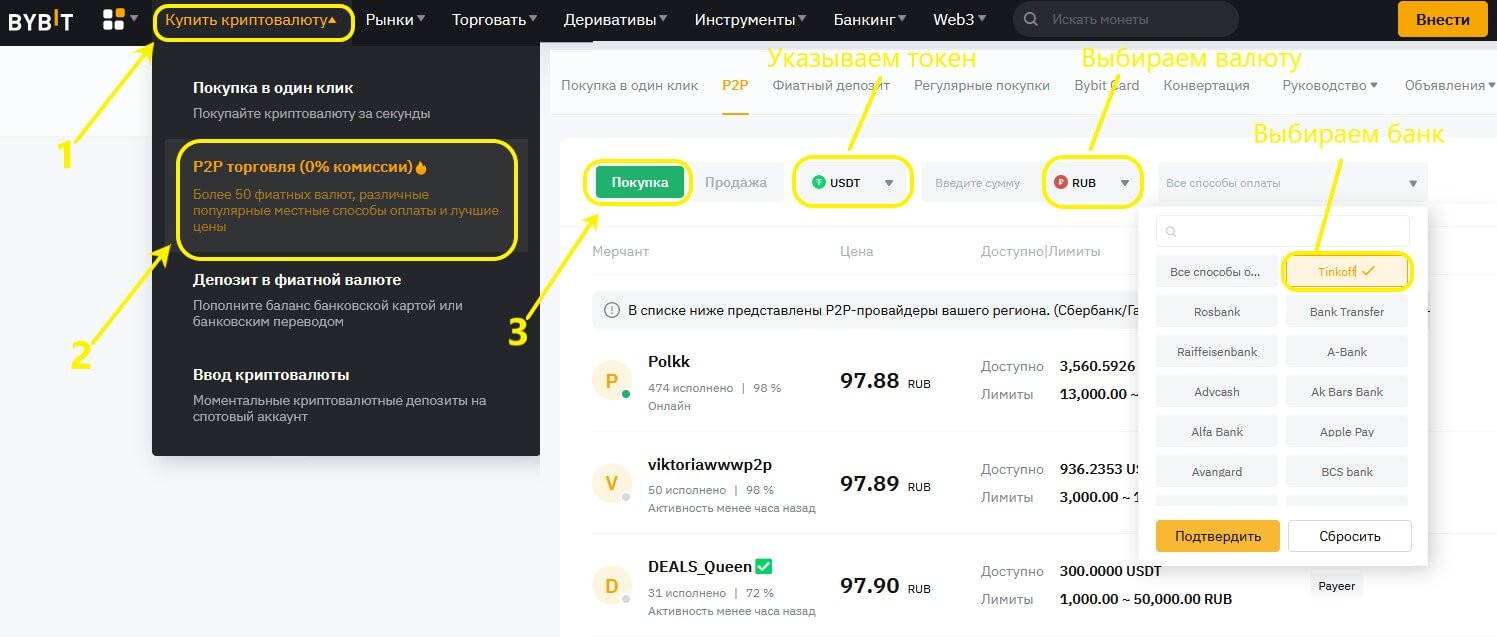Screen dimensions: 1497x637
Task: Click the USDT token icon
Action: tap(819, 183)
